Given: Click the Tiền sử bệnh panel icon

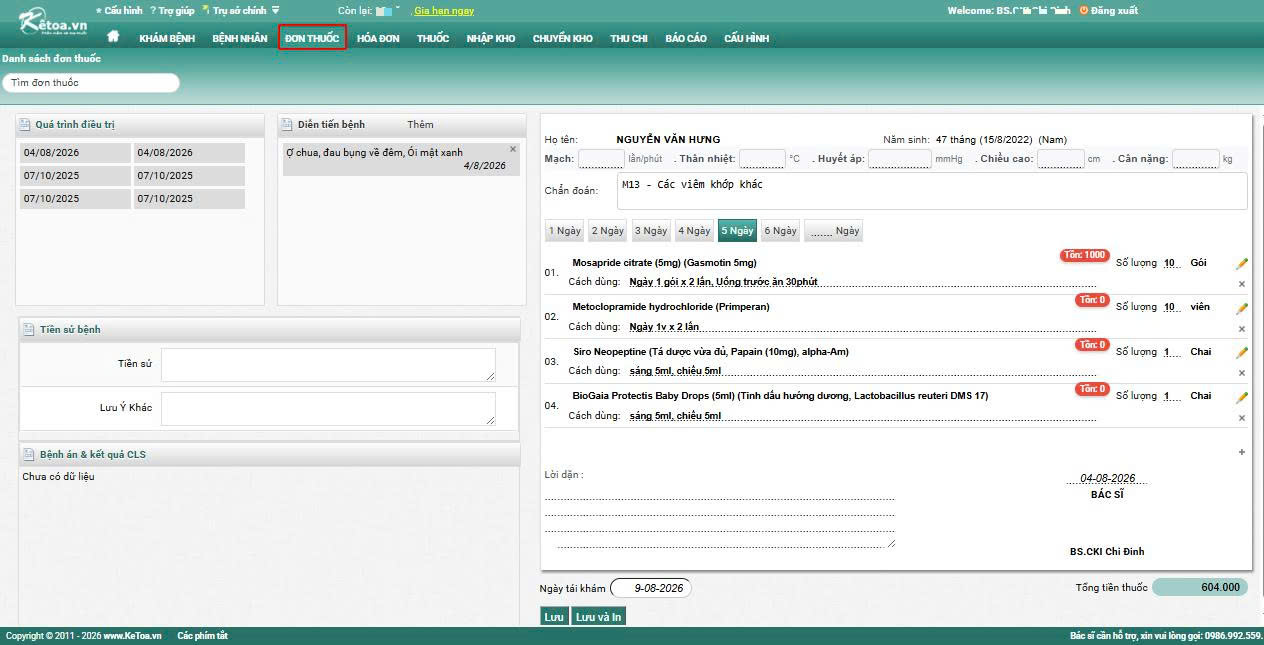Looking at the screenshot, I should tap(29, 329).
